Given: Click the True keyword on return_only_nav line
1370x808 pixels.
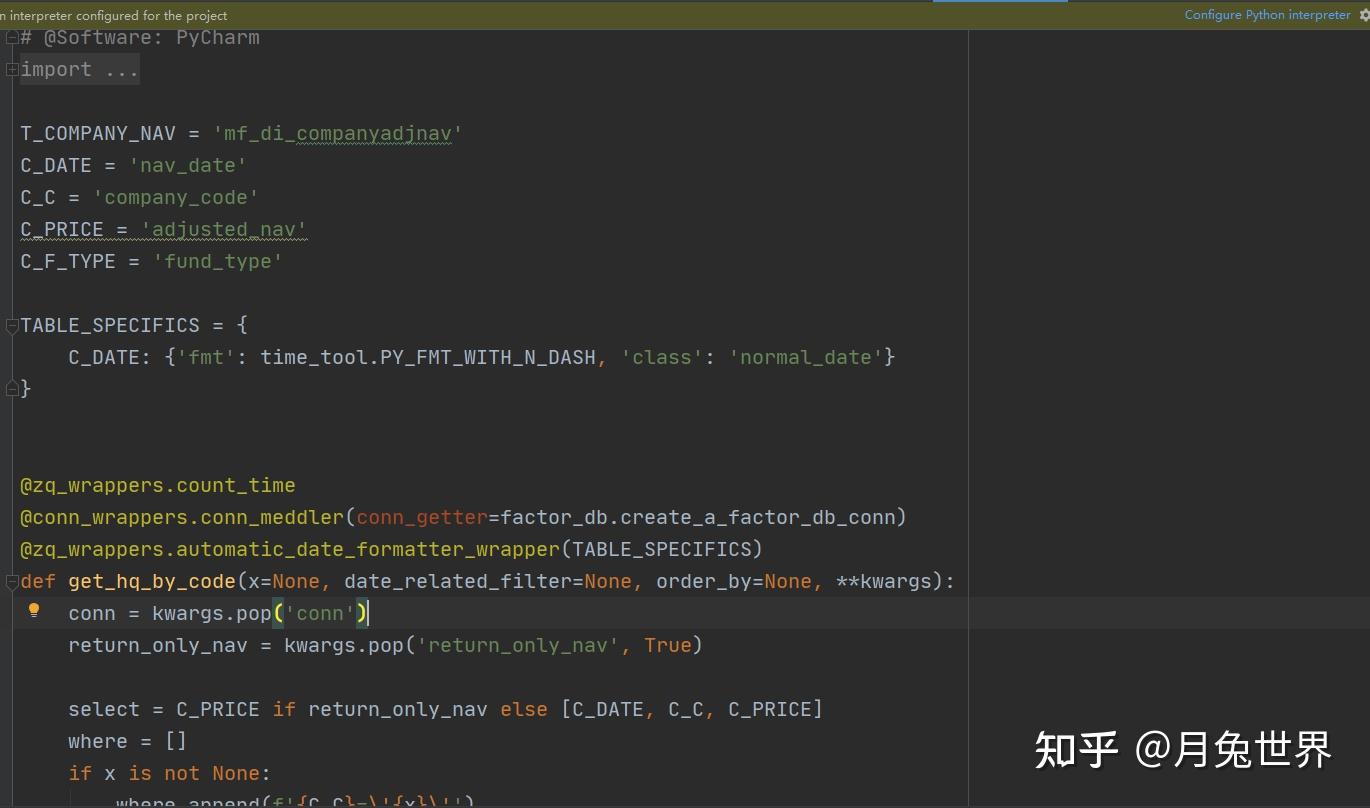Looking at the screenshot, I should click(668, 646).
